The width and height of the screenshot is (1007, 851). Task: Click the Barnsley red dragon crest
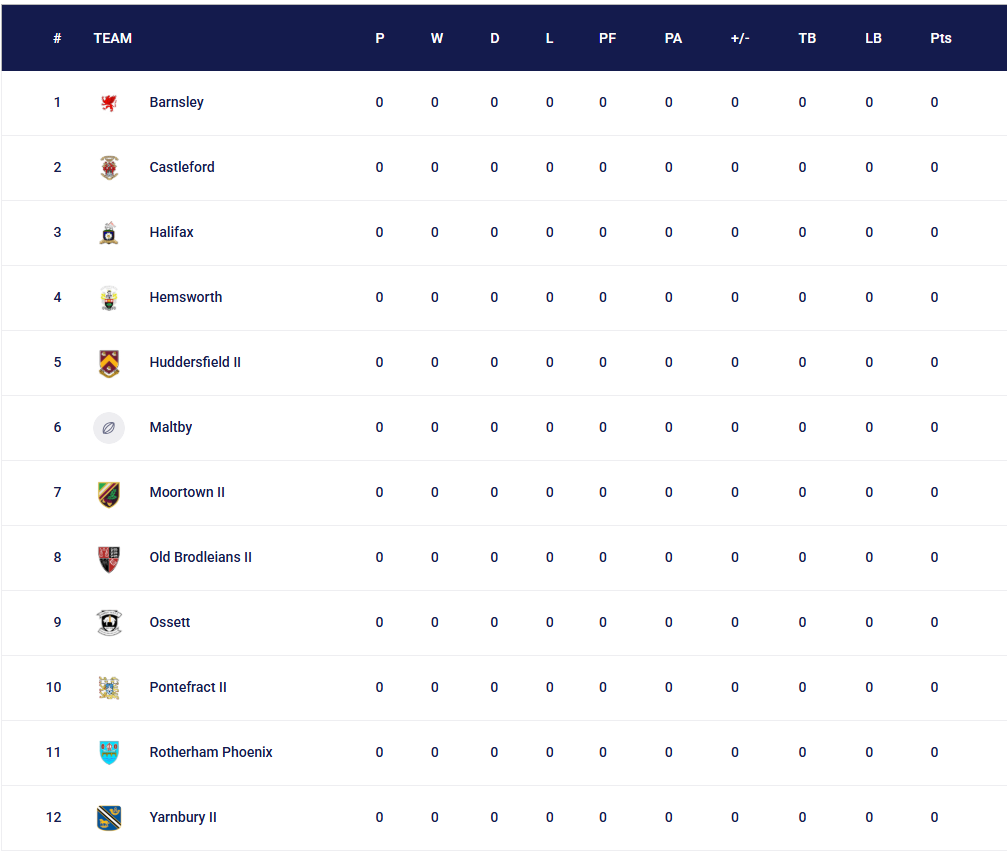(109, 103)
